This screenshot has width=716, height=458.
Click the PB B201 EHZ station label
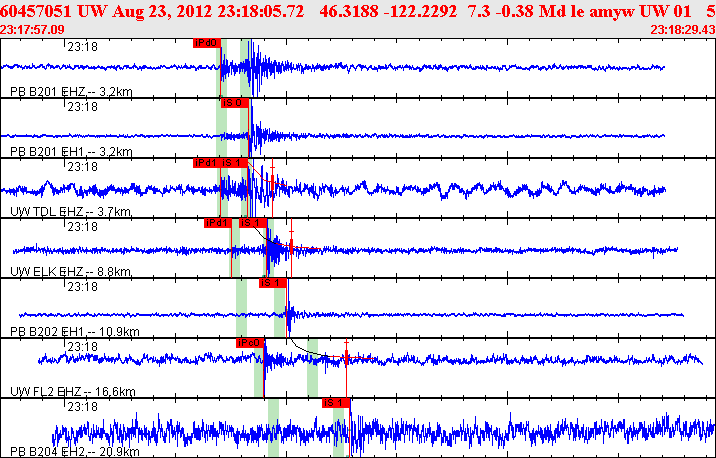[x=70, y=91]
